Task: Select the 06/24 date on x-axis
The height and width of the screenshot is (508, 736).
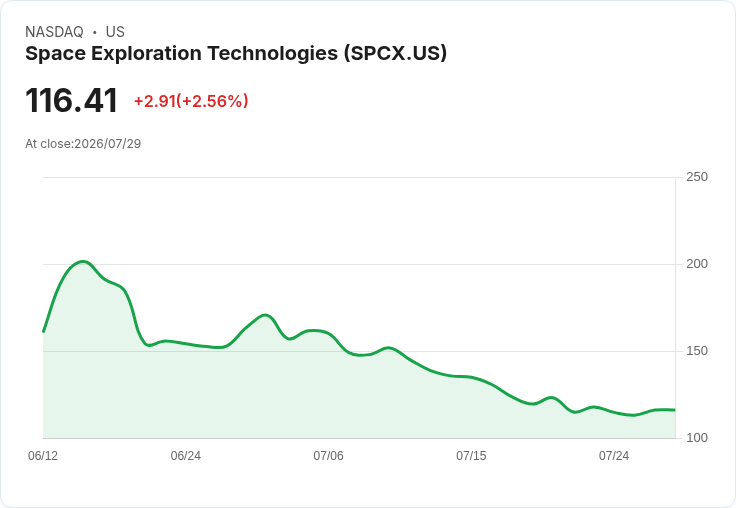Action: 185,456
